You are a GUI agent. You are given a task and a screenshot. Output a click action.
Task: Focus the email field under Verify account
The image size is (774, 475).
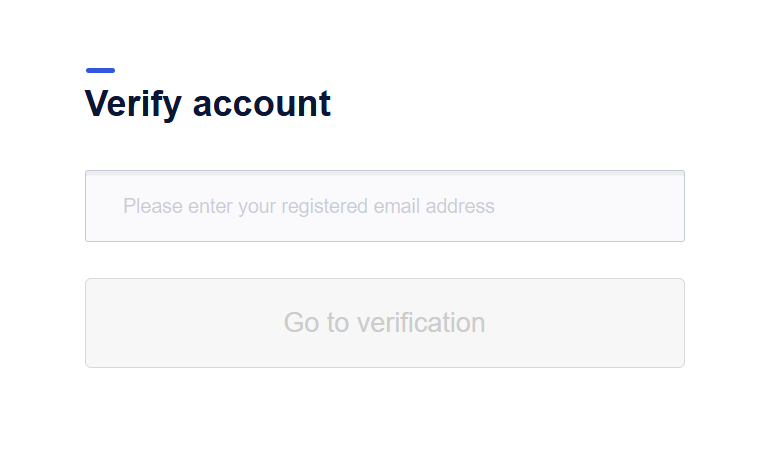[385, 206]
